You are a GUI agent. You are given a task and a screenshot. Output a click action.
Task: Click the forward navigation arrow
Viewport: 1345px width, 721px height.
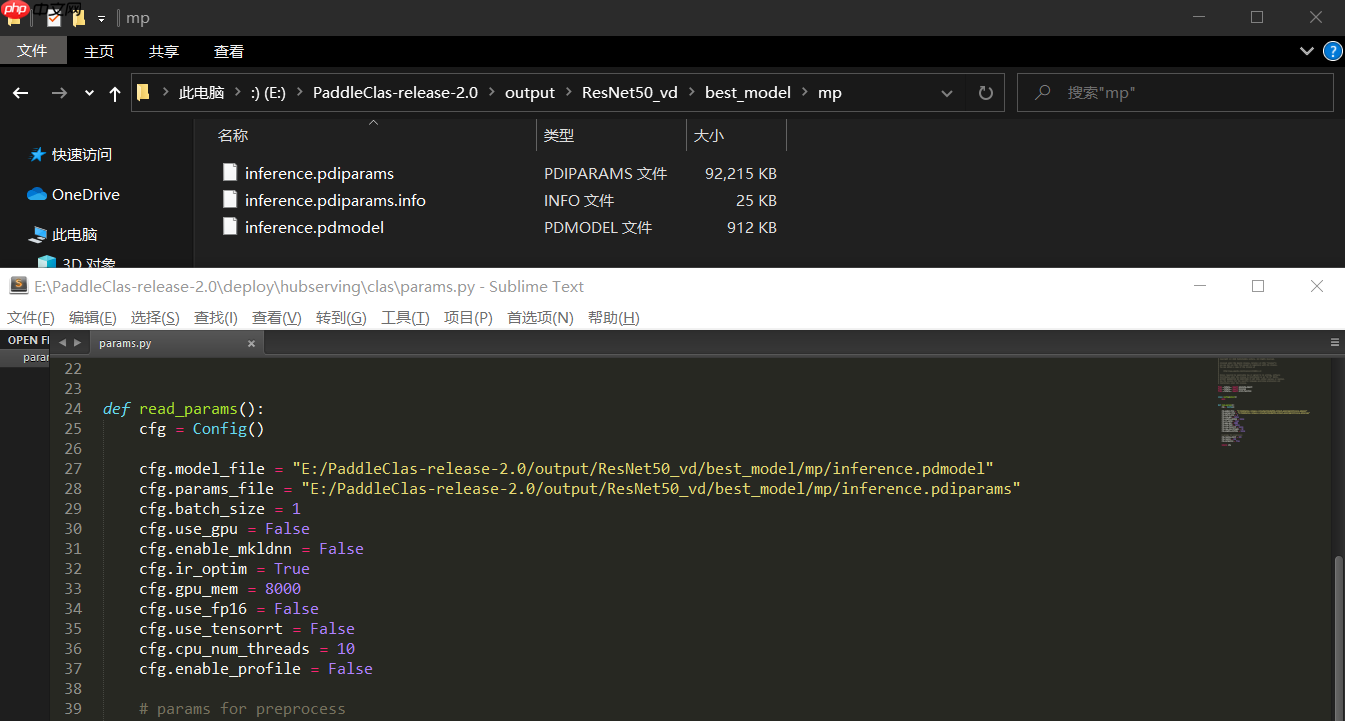58,92
